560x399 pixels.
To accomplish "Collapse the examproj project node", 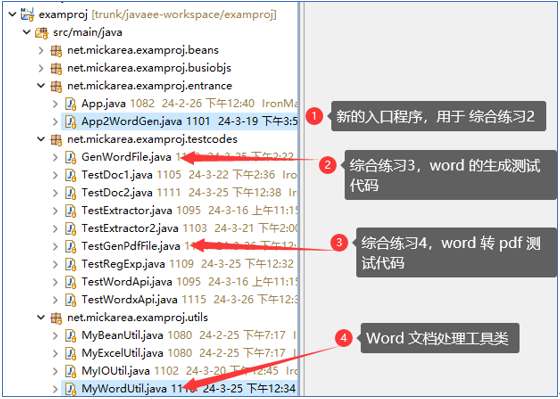I will (x=12, y=14).
